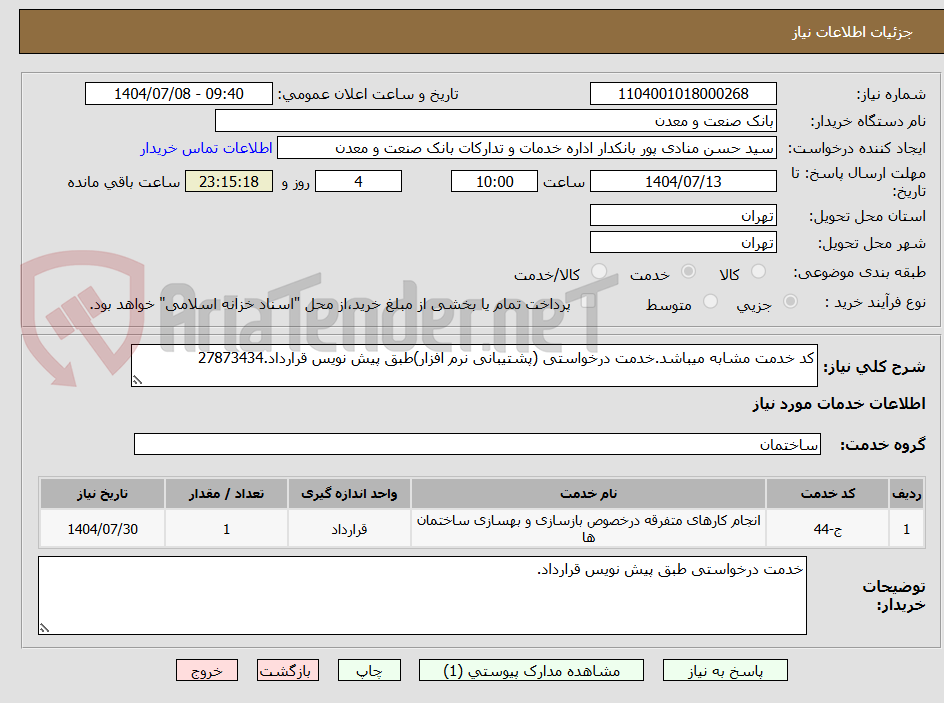Click the بازگشت back button
This screenshot has width=944, height=703.
(287, 670)
